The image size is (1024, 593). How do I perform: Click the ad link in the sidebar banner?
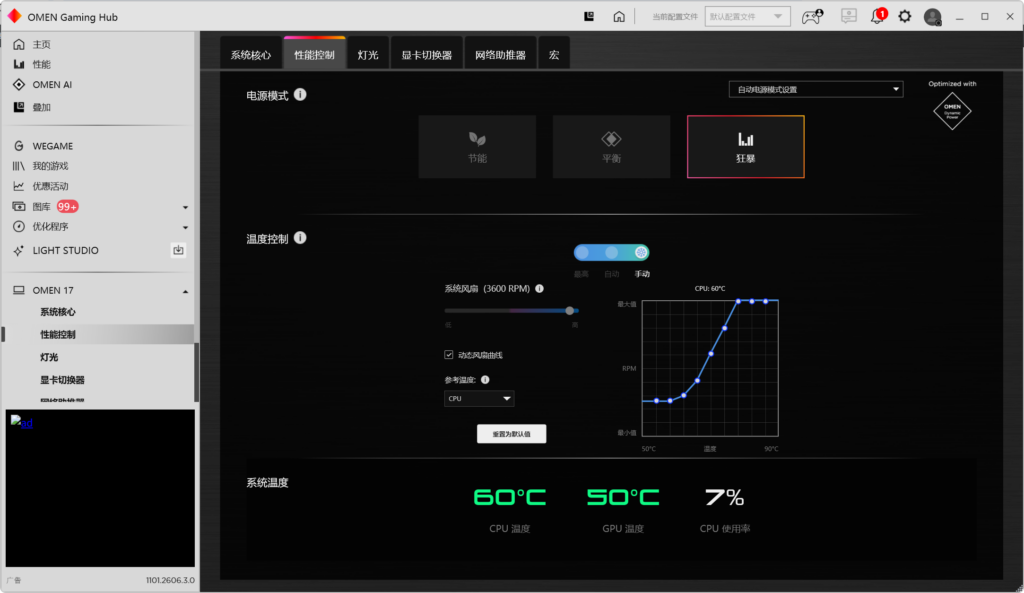(22, 423)
